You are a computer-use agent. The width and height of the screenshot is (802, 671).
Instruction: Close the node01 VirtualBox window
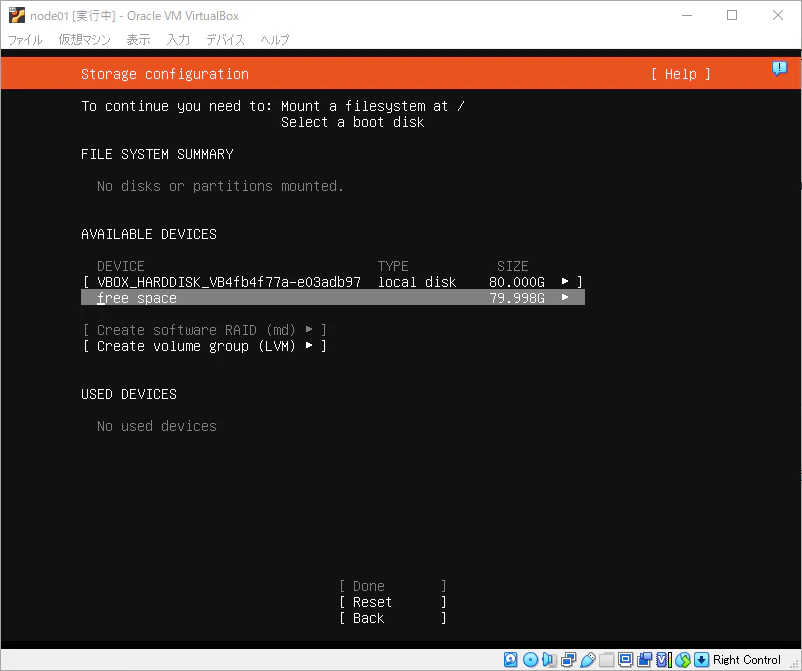point(777,15)
